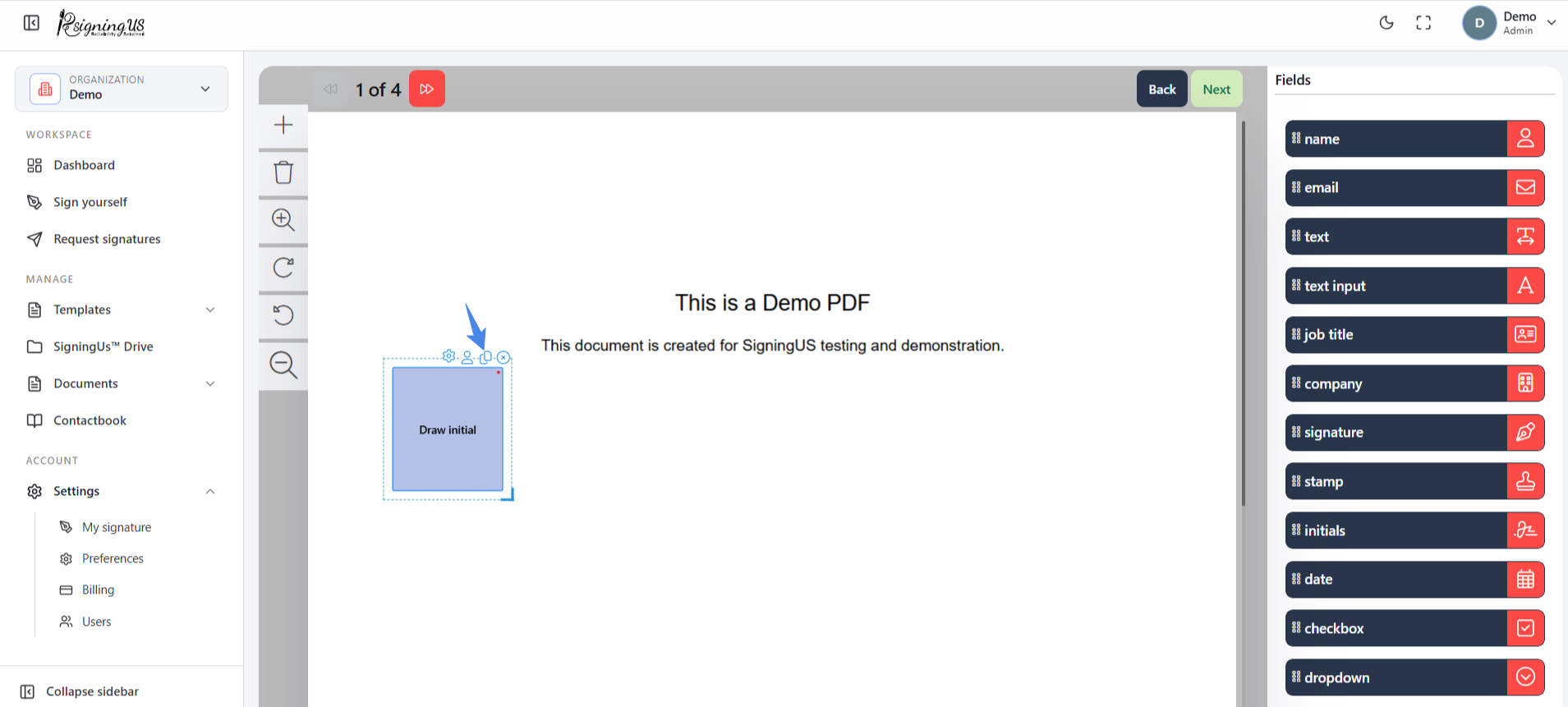Select the signature field

click(1414, 432)
